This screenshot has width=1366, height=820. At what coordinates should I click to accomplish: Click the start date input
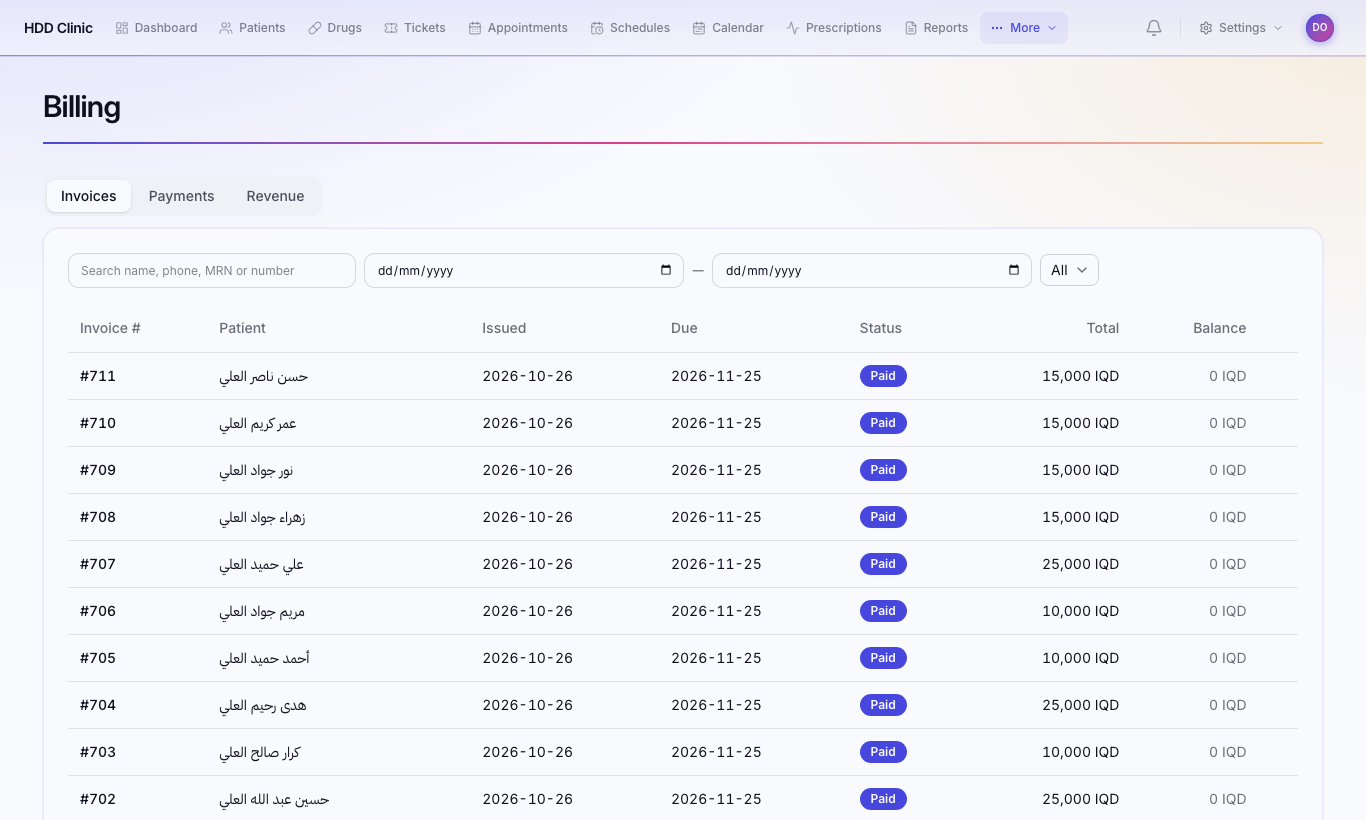click(524, 270)
